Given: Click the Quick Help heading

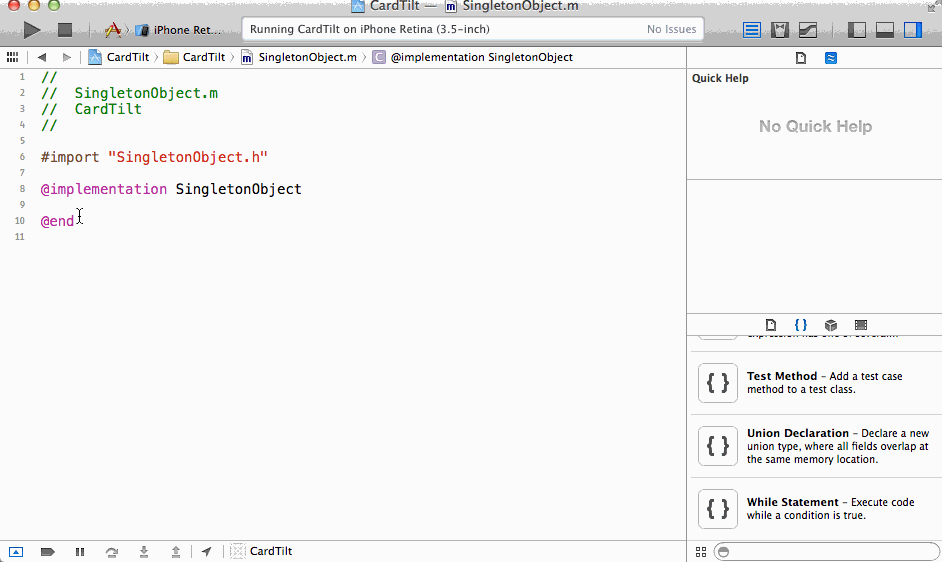Looking at the screenshot, I should tap(720, 78).
